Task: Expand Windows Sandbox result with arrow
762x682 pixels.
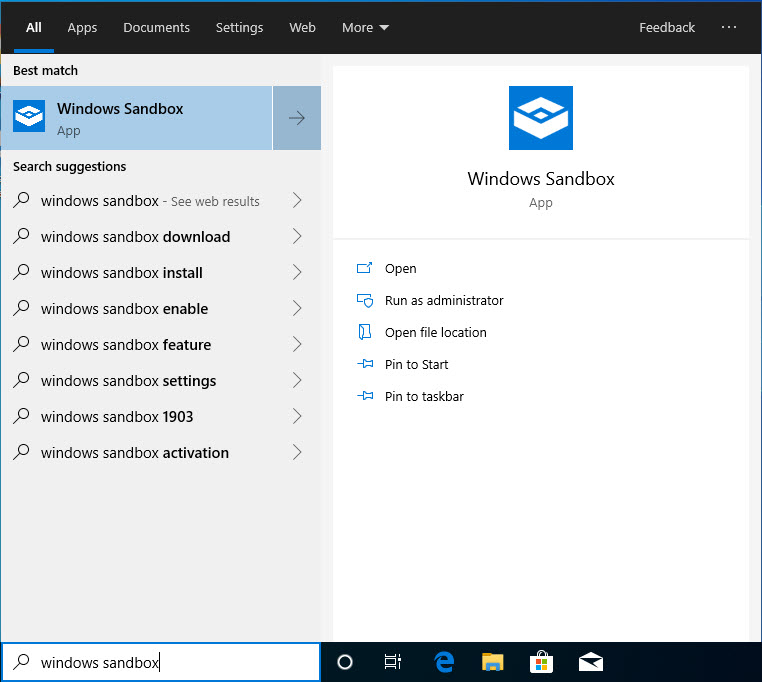Action: pos(297,118)
